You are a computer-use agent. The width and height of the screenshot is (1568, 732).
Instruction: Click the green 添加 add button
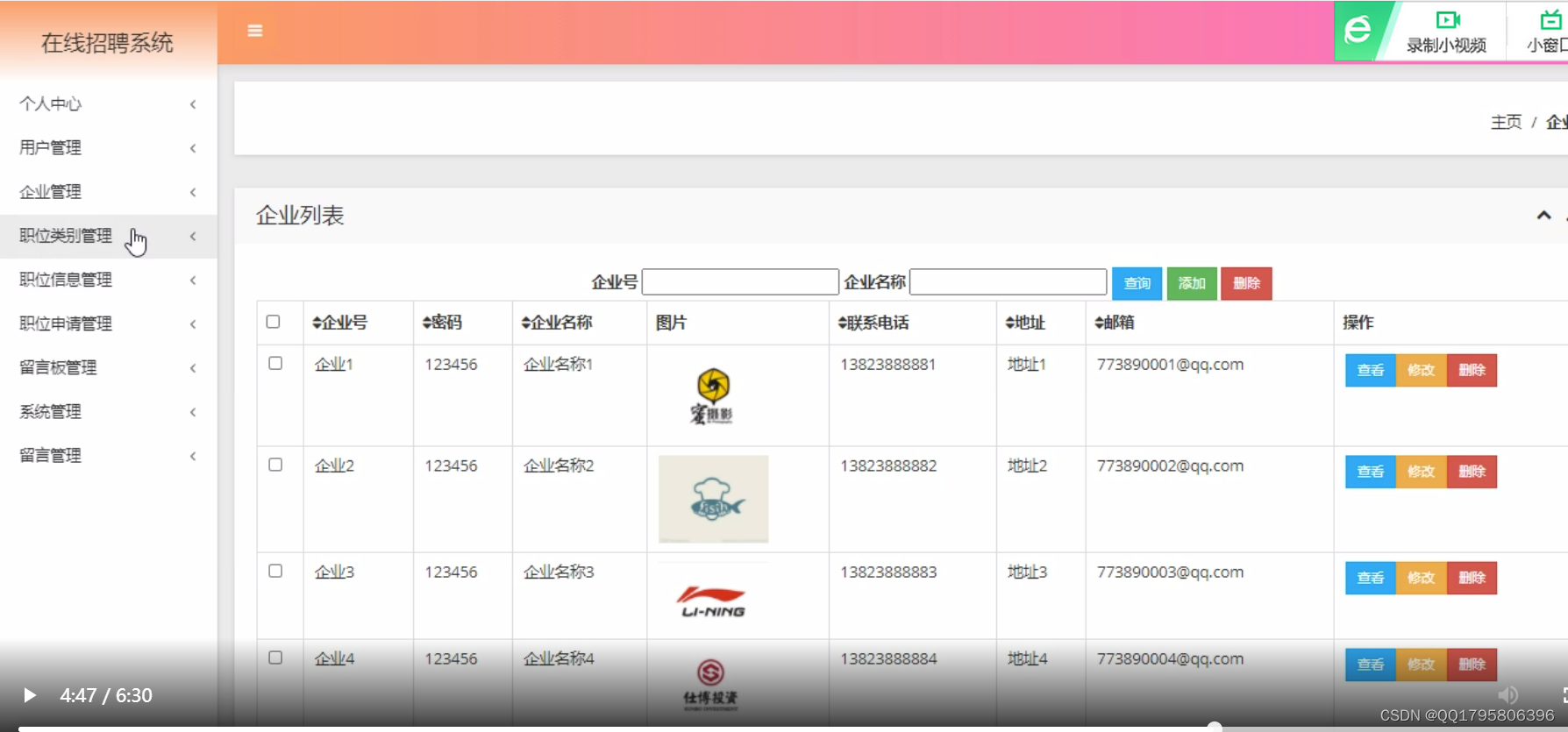[x=1192, y=283]
